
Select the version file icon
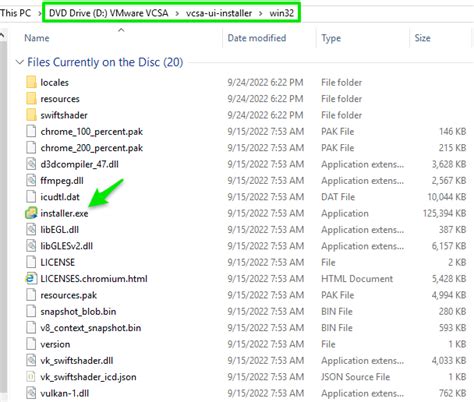(31, 344)
